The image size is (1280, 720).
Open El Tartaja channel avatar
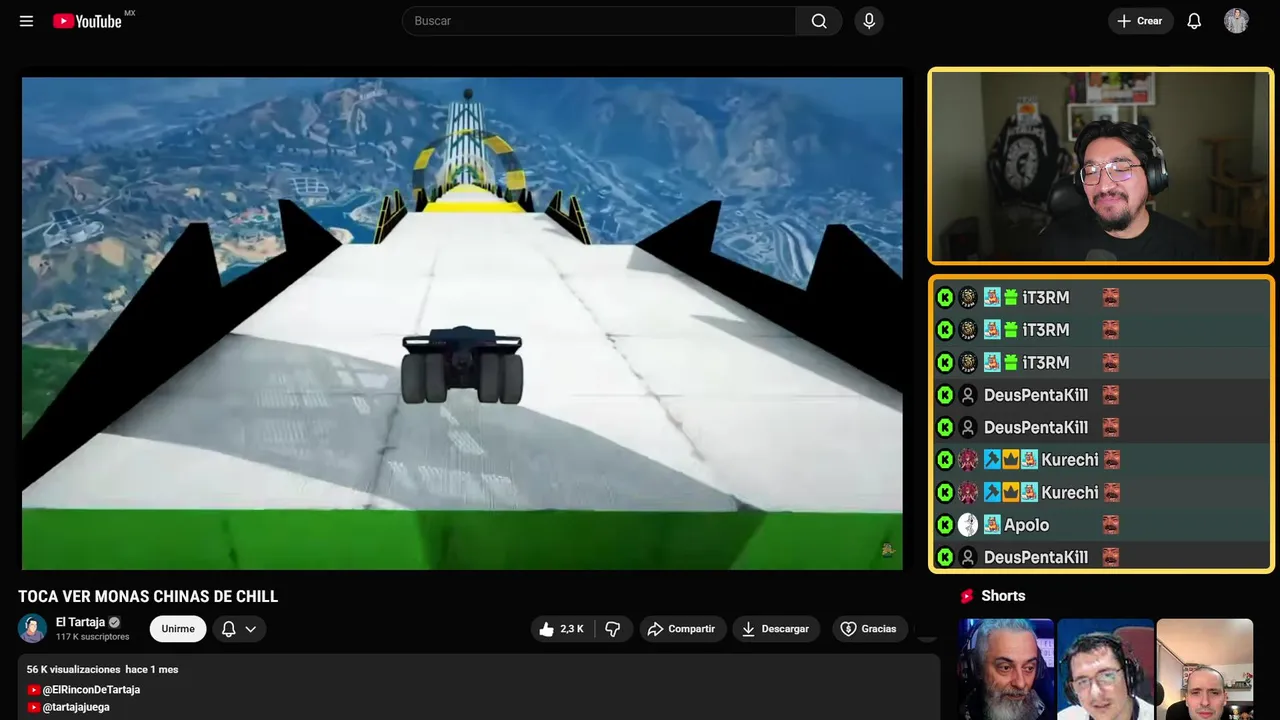[x=32, y=628]
